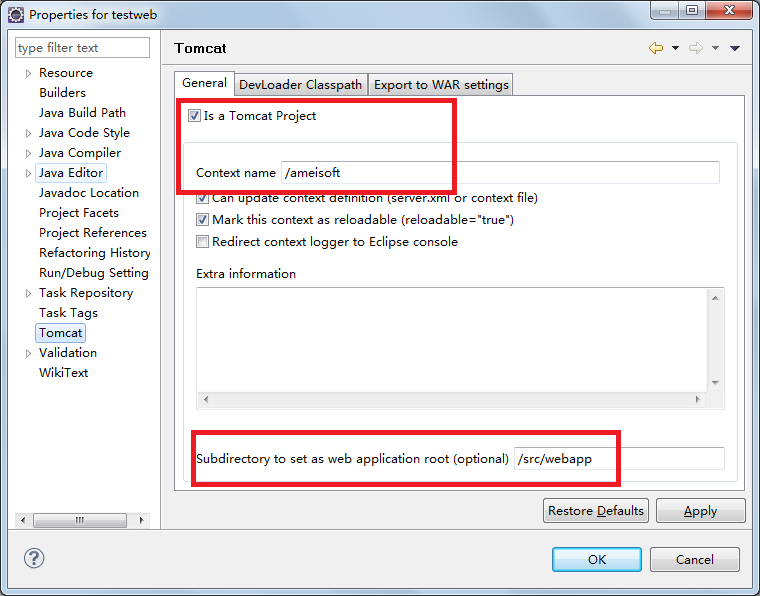
Task: Open the forward history dropdown arrow
Action: coord(715,48)
